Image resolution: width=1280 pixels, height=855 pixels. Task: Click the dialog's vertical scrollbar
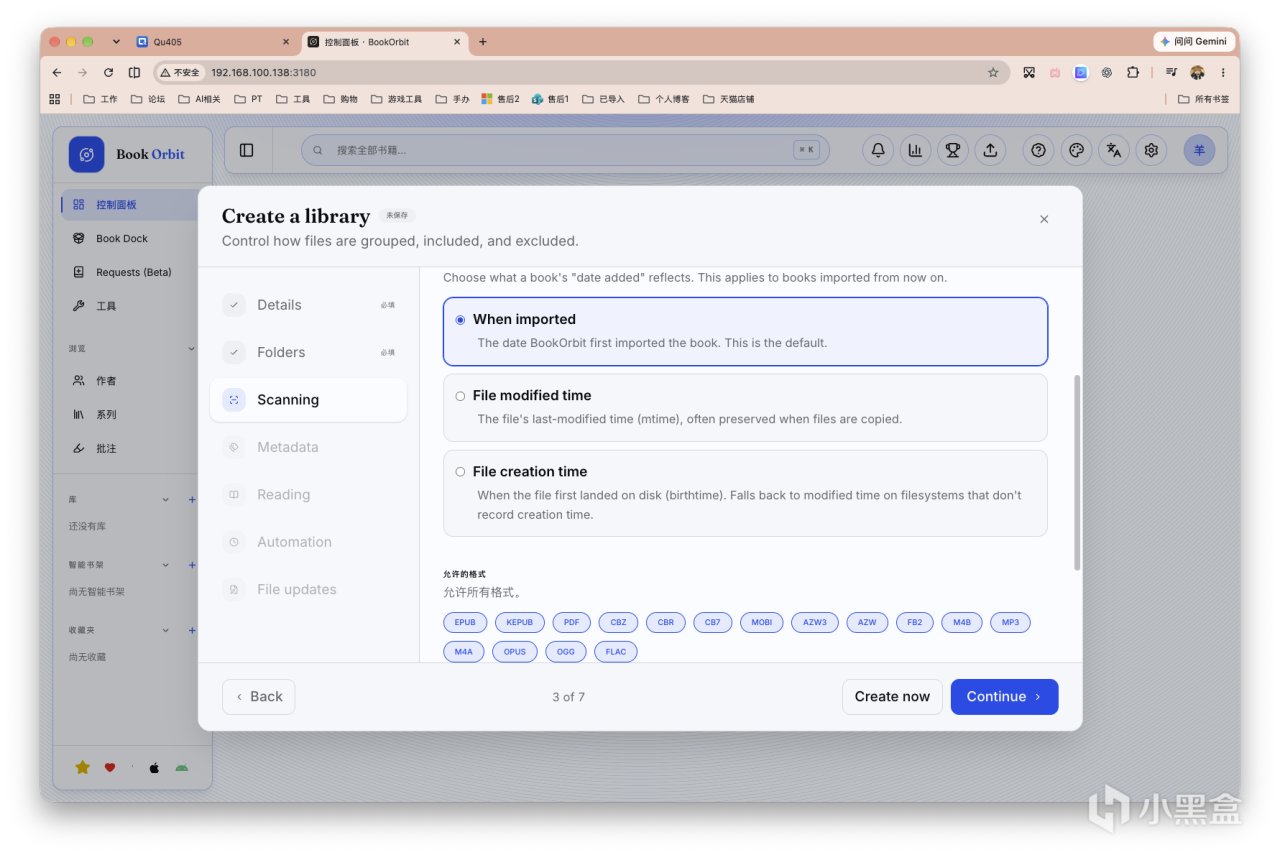point(1076,473)
